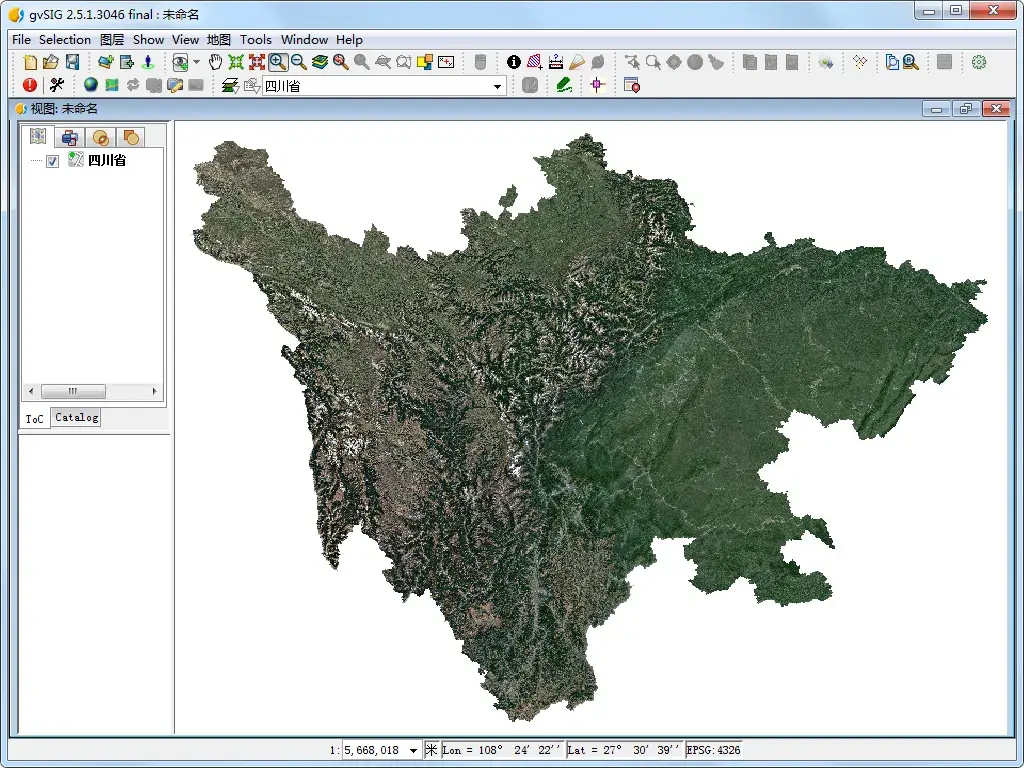Activate the Zoom In tool
Screen dimensions: 1024x768
(x=278, y=61)
